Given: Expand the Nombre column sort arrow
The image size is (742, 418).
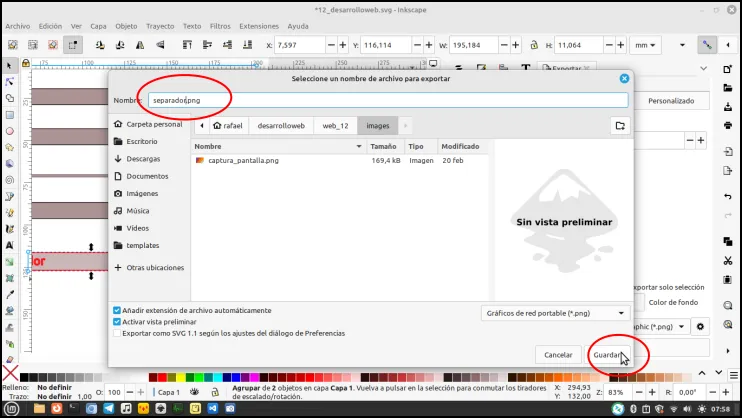Looking at the screenshot, I should click(x=359, y=147).
